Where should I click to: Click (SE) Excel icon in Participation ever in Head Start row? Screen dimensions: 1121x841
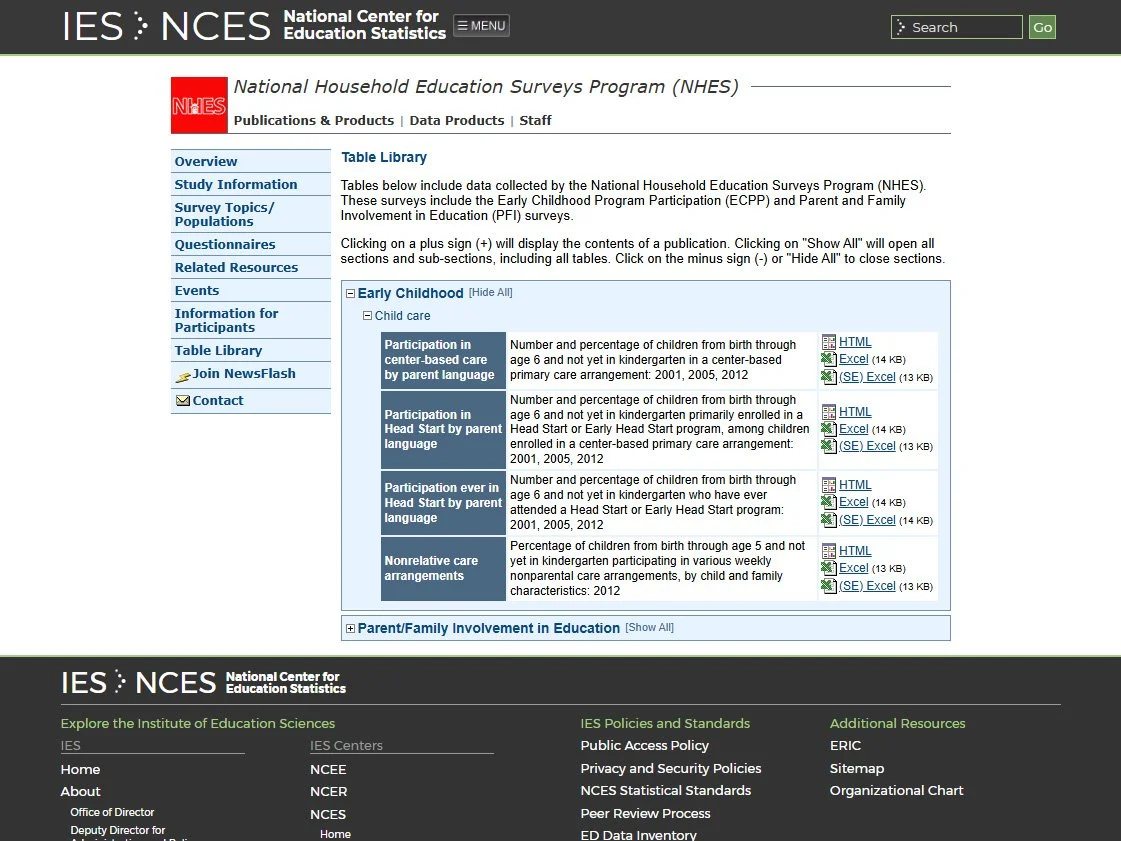click(x=829, y=520)
